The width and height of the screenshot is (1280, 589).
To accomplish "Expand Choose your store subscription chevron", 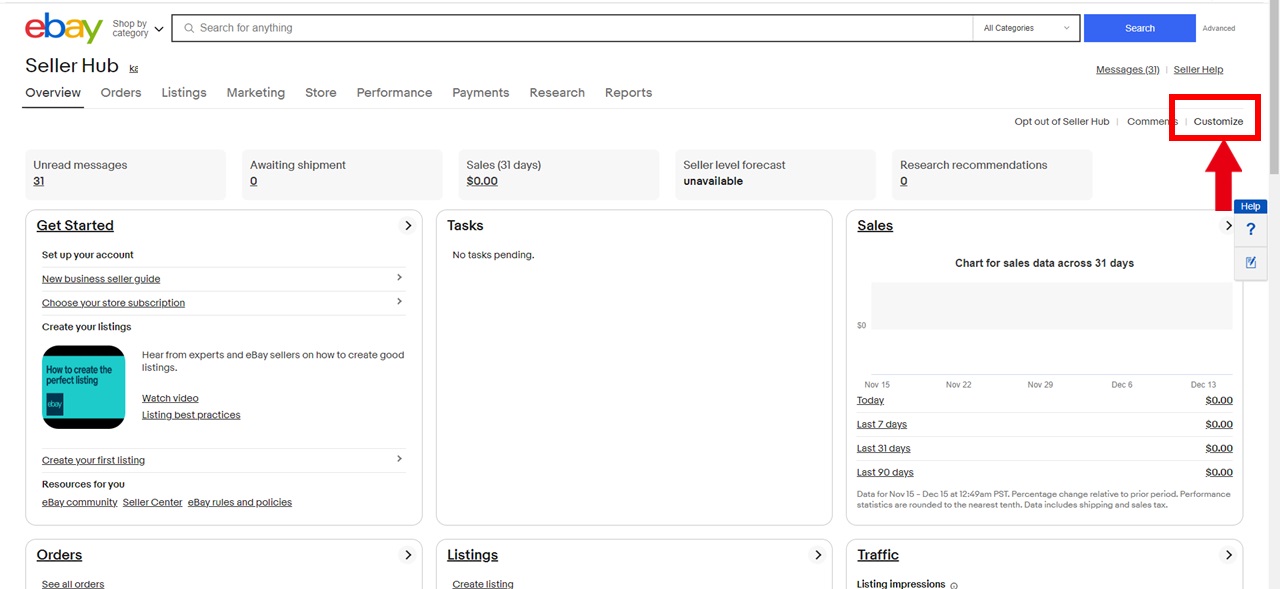I will coord(399,302).
